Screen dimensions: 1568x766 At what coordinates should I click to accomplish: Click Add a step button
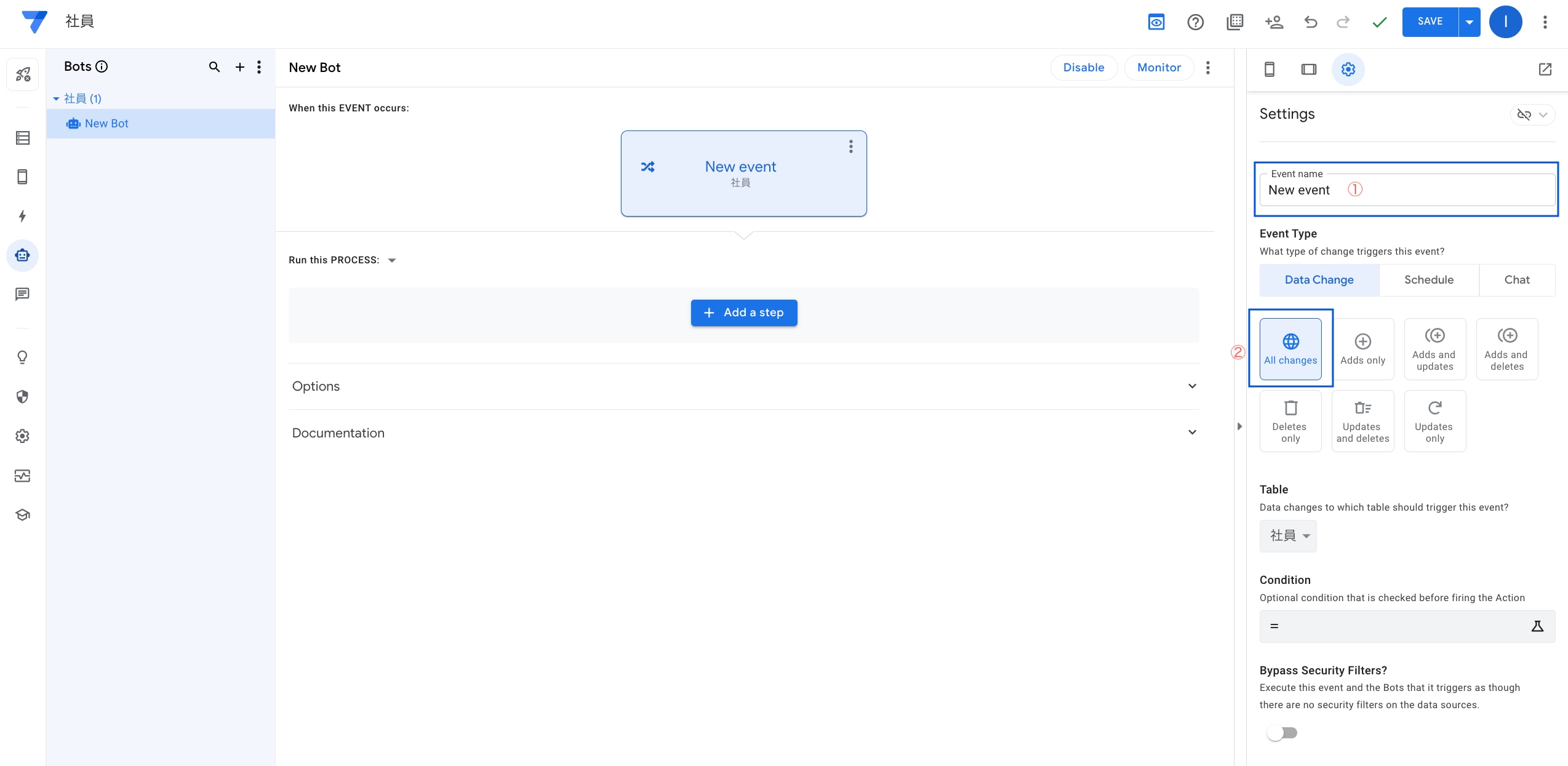coord(744,312)
